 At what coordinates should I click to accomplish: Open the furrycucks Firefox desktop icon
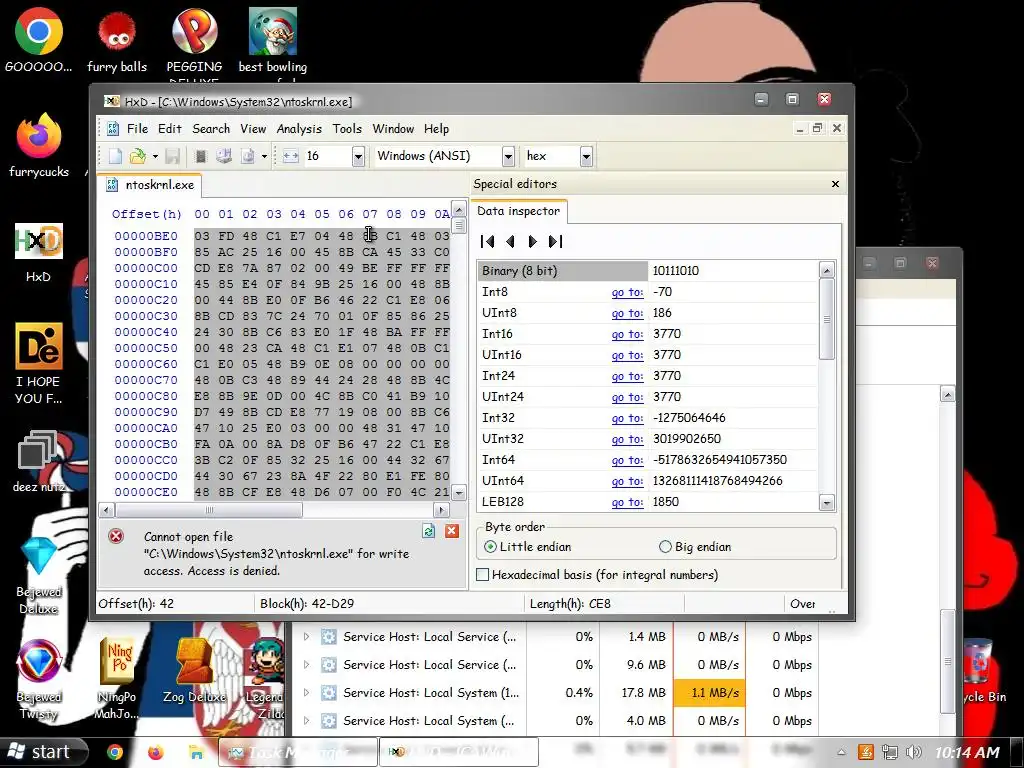click(x=39, y=145)
